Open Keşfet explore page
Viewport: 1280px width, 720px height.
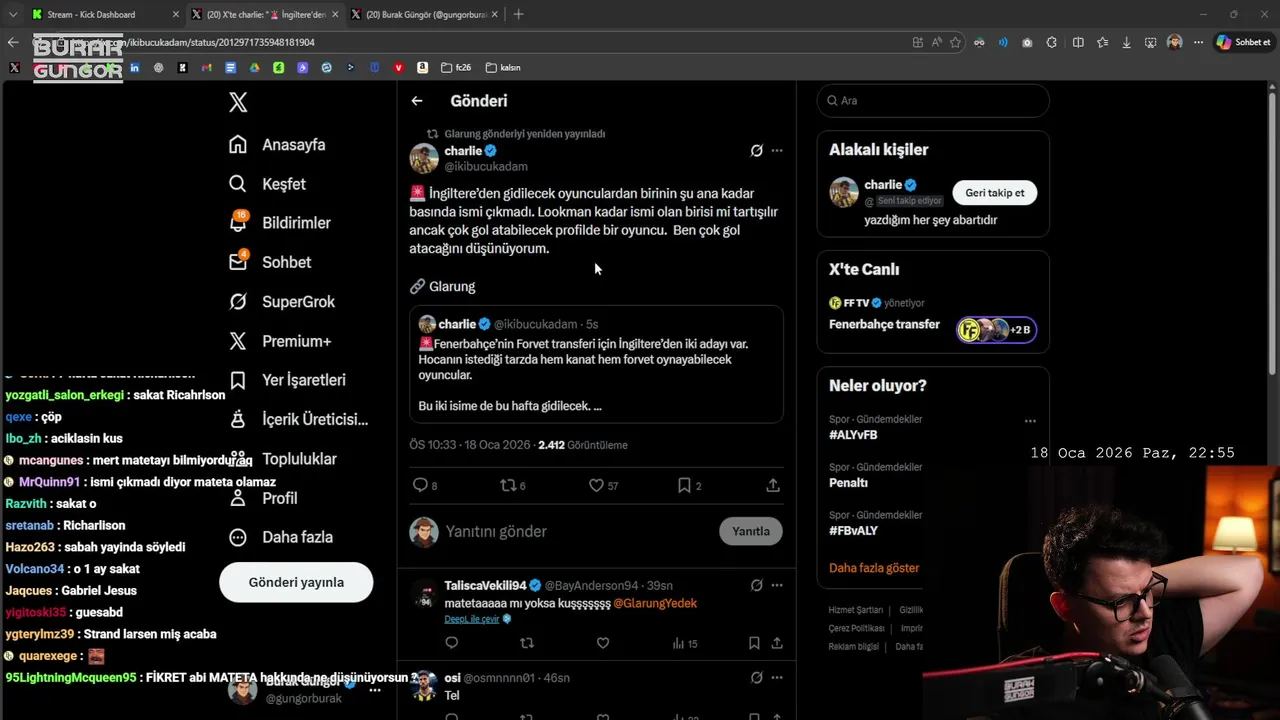pos(267,184)
